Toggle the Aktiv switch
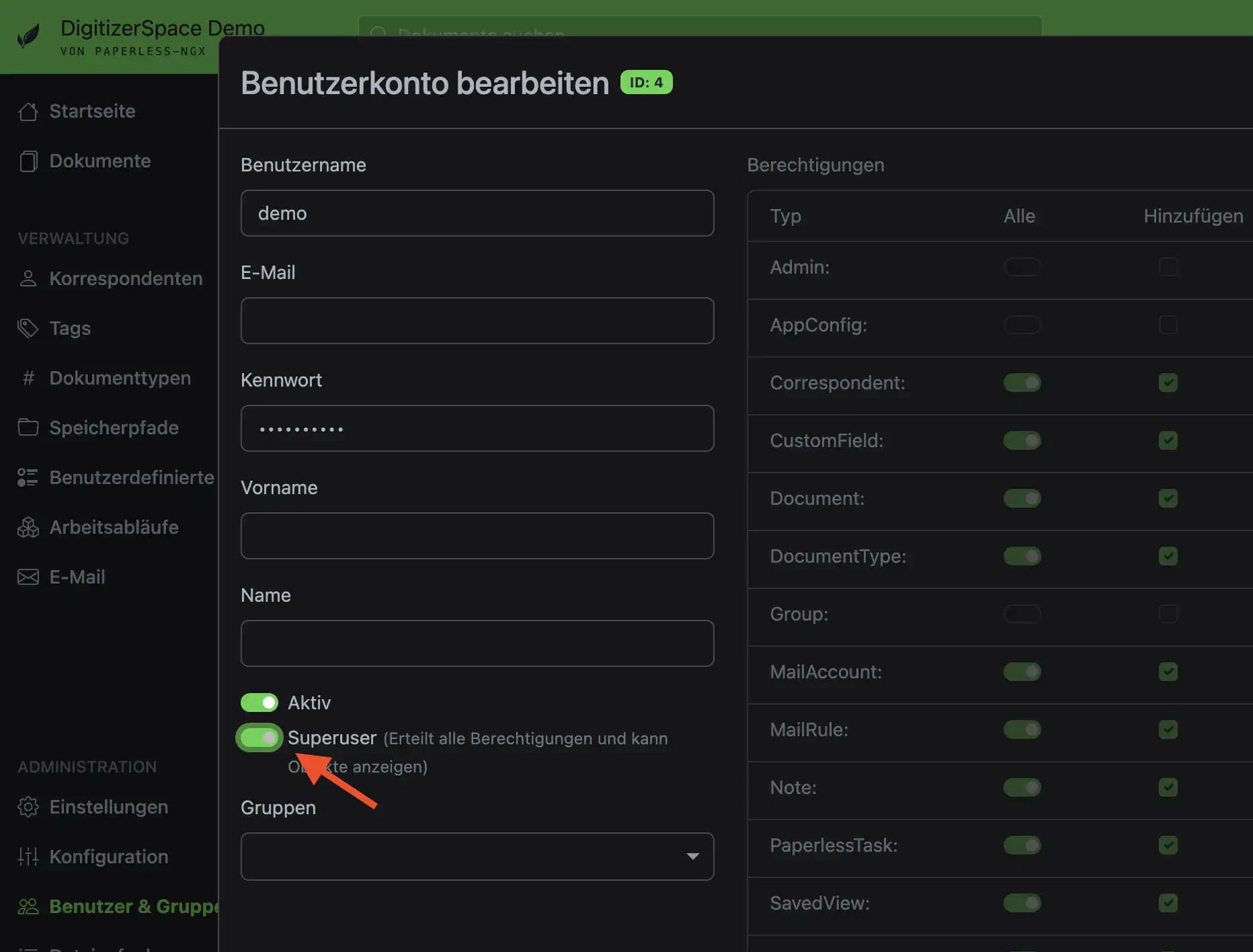 pos(259,703)
